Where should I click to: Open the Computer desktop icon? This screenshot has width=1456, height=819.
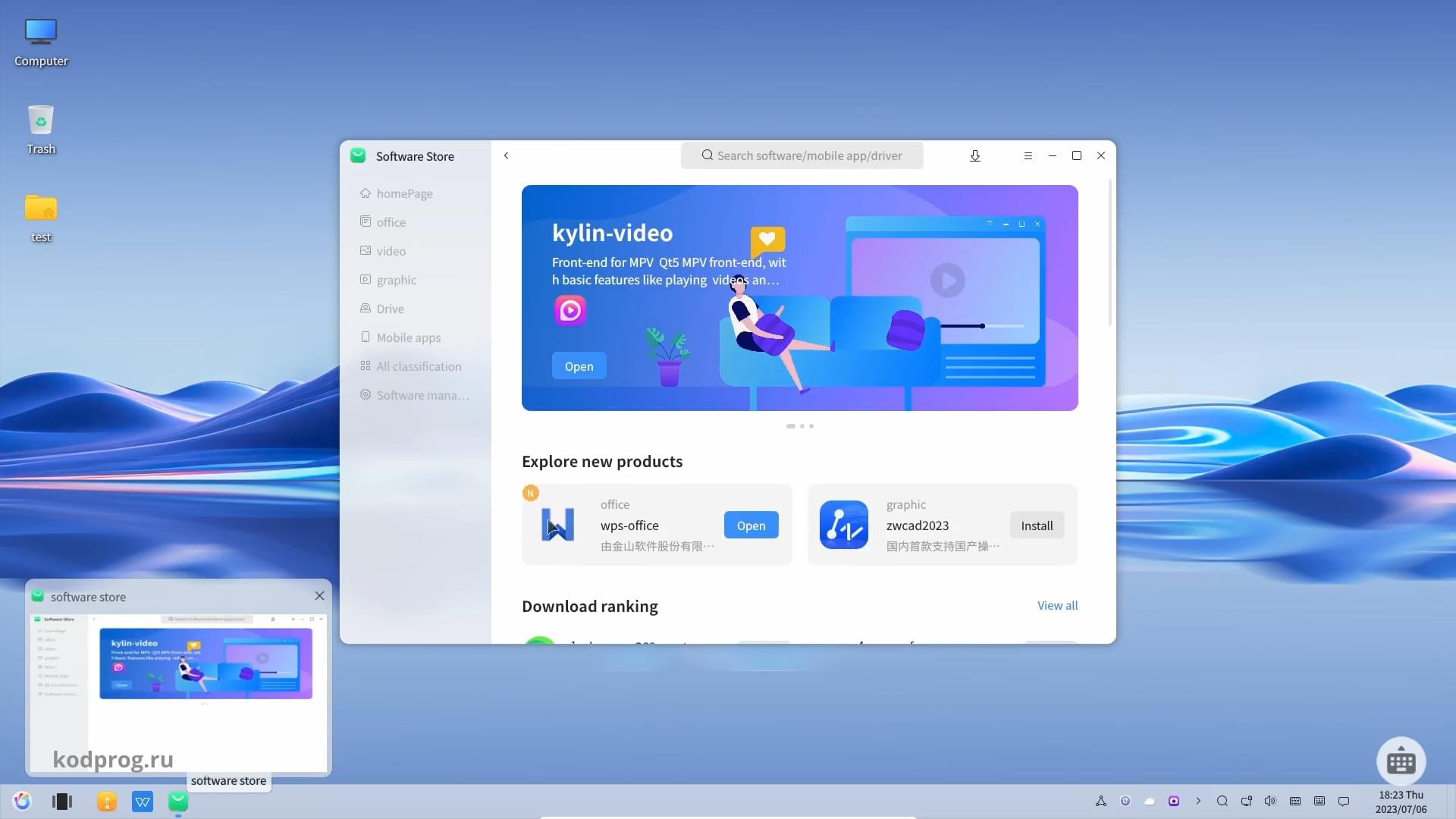point(41,43)
